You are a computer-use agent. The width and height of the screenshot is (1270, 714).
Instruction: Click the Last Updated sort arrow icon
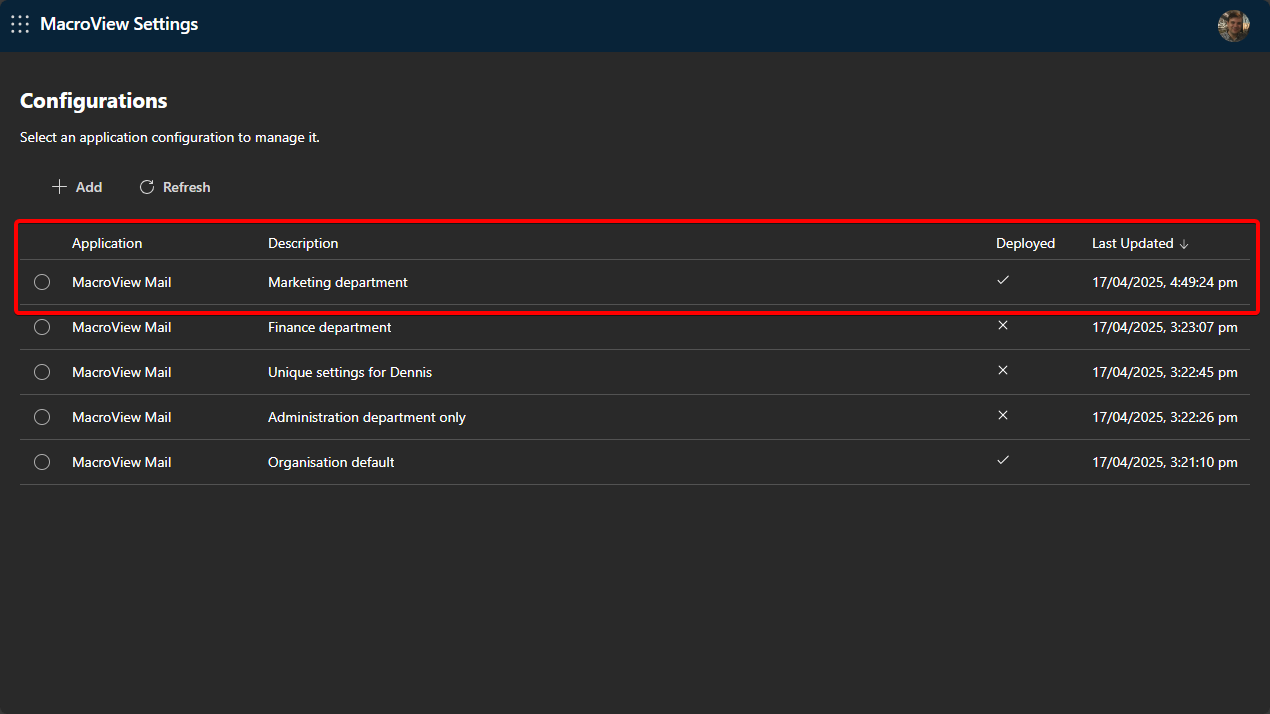click(x=1184, y=244)
